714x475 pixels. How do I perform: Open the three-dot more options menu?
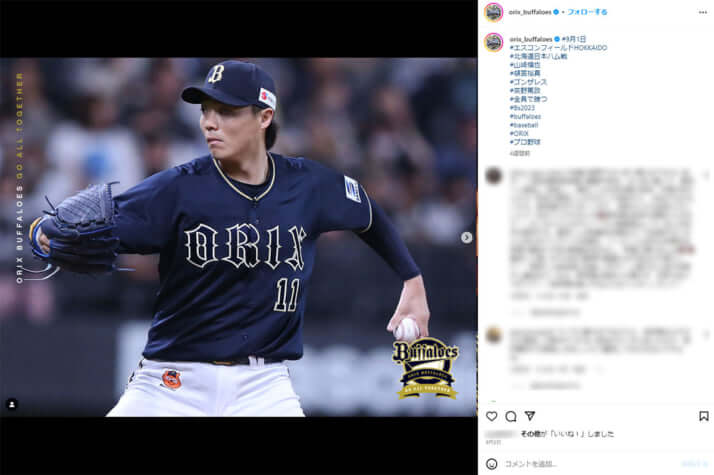point(703,12)
